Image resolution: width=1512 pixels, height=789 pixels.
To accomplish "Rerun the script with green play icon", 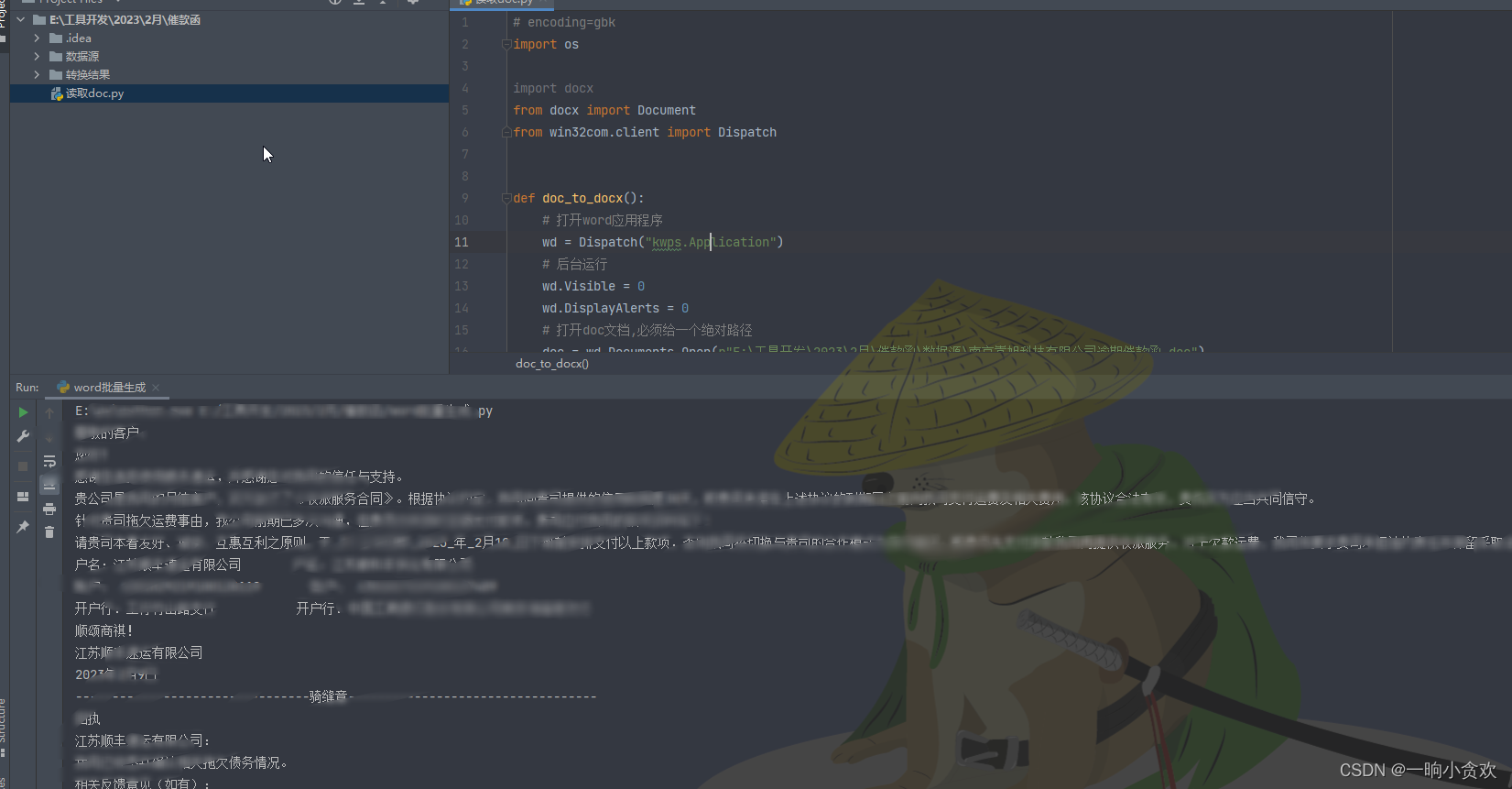I will (x=23, y=412).
